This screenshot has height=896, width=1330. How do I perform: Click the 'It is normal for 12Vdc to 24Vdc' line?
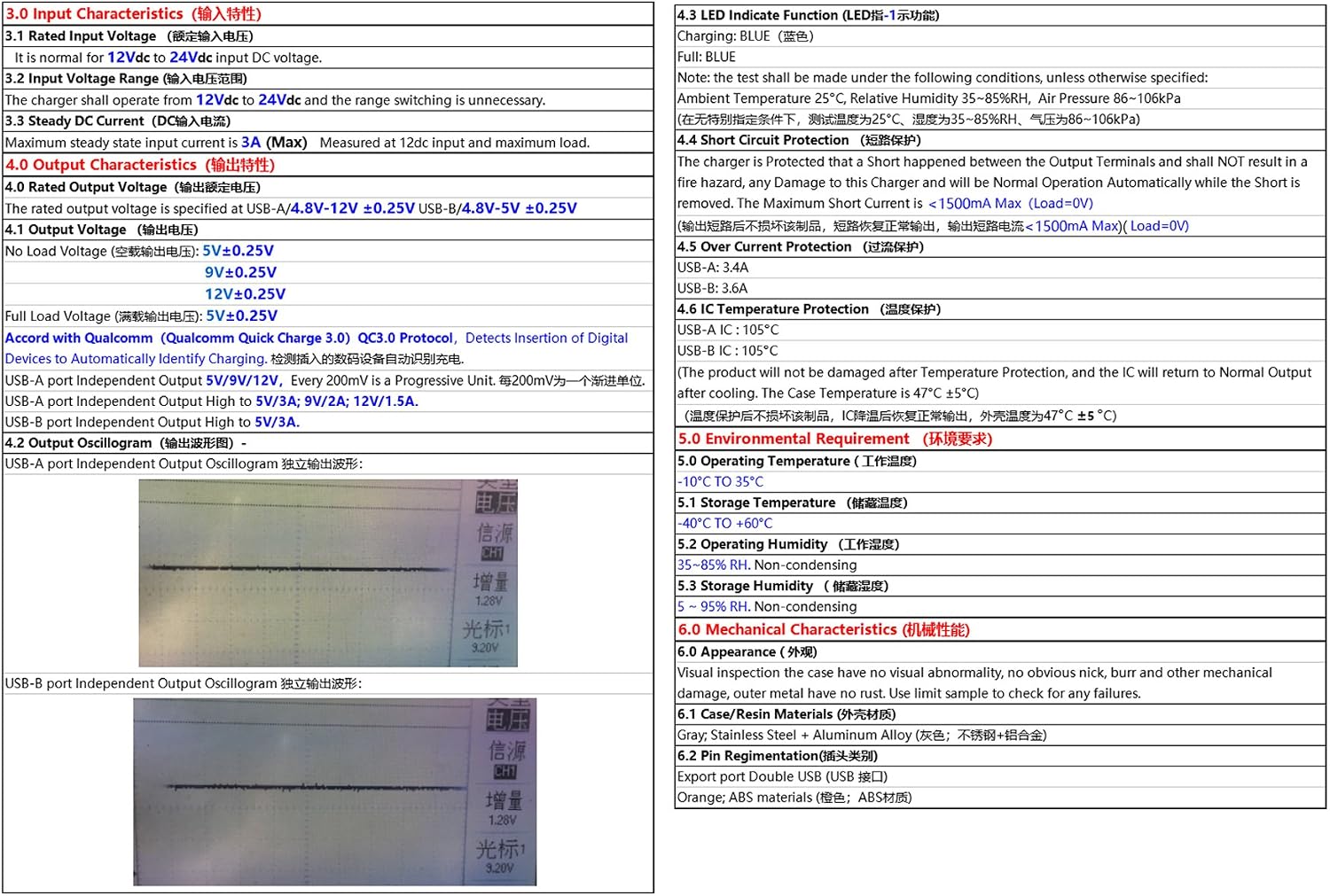coord(168,58)
